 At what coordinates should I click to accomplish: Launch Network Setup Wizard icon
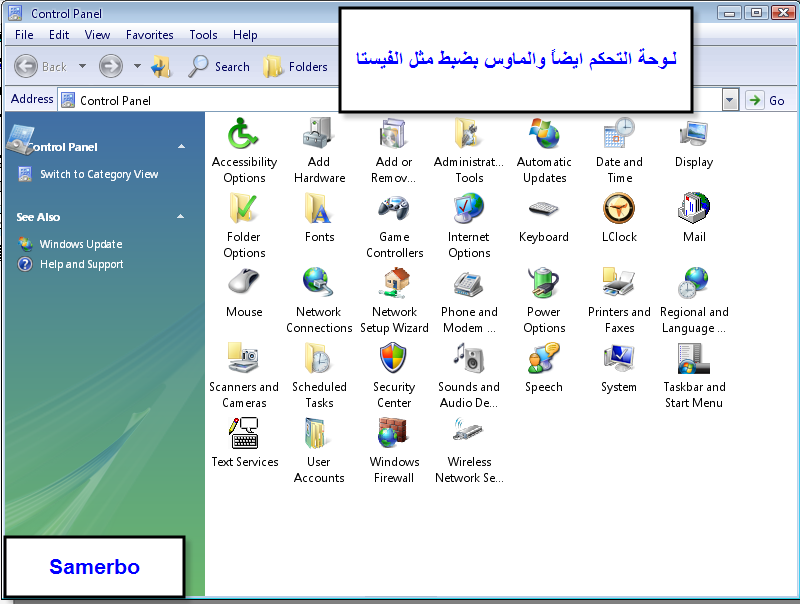(393, 284)
